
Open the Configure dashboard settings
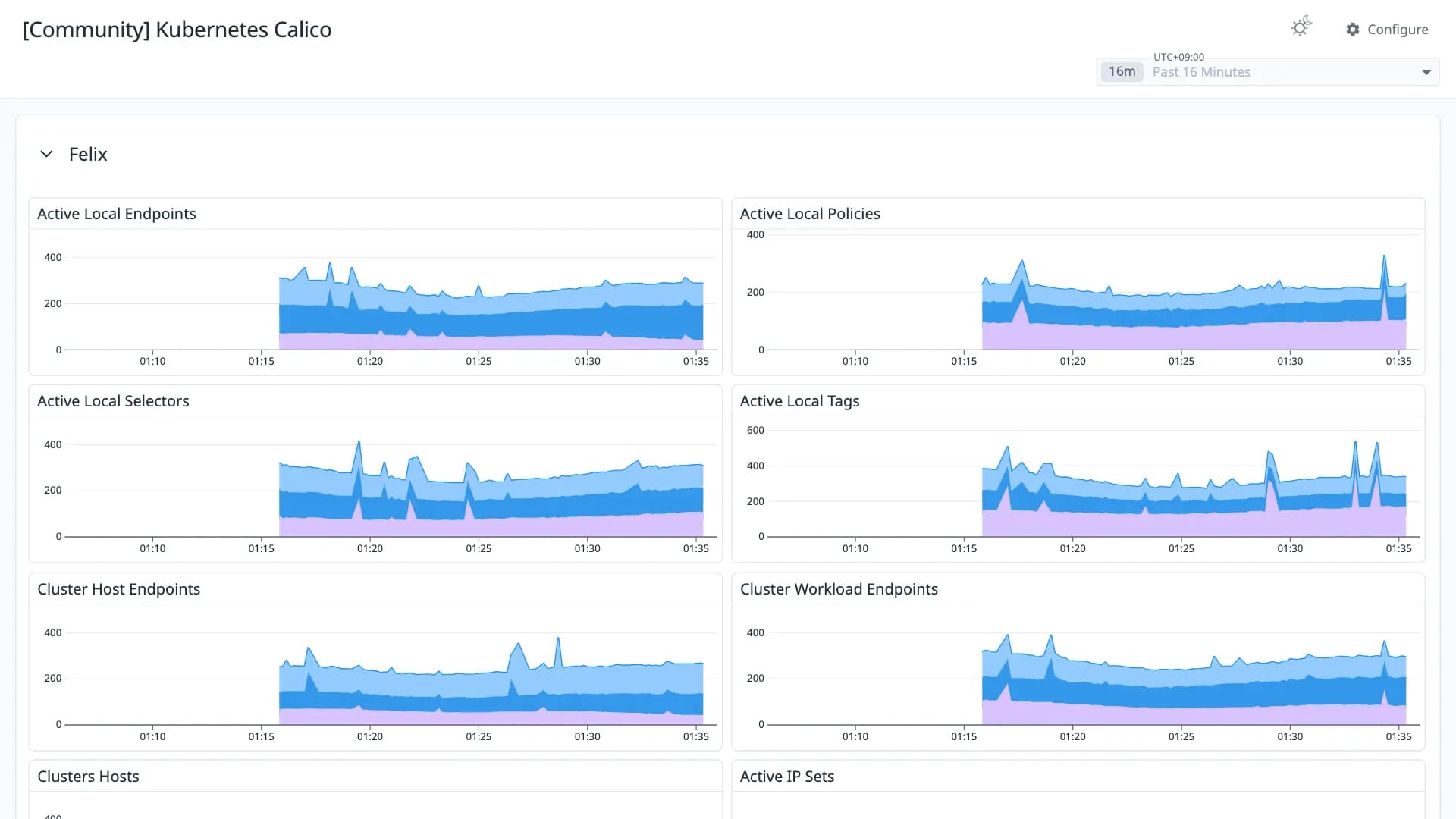(1387, 29)
